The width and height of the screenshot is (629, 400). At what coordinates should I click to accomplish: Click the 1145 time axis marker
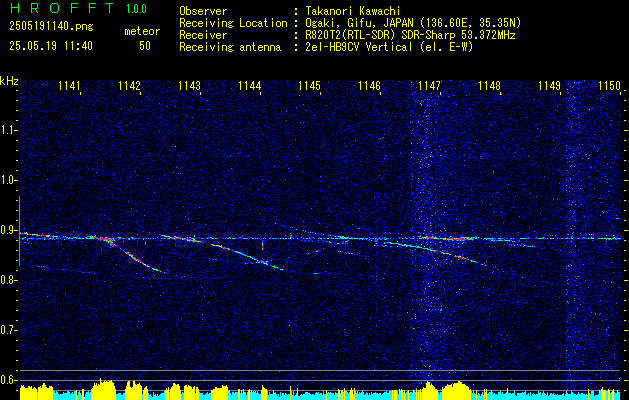(309, 85)
